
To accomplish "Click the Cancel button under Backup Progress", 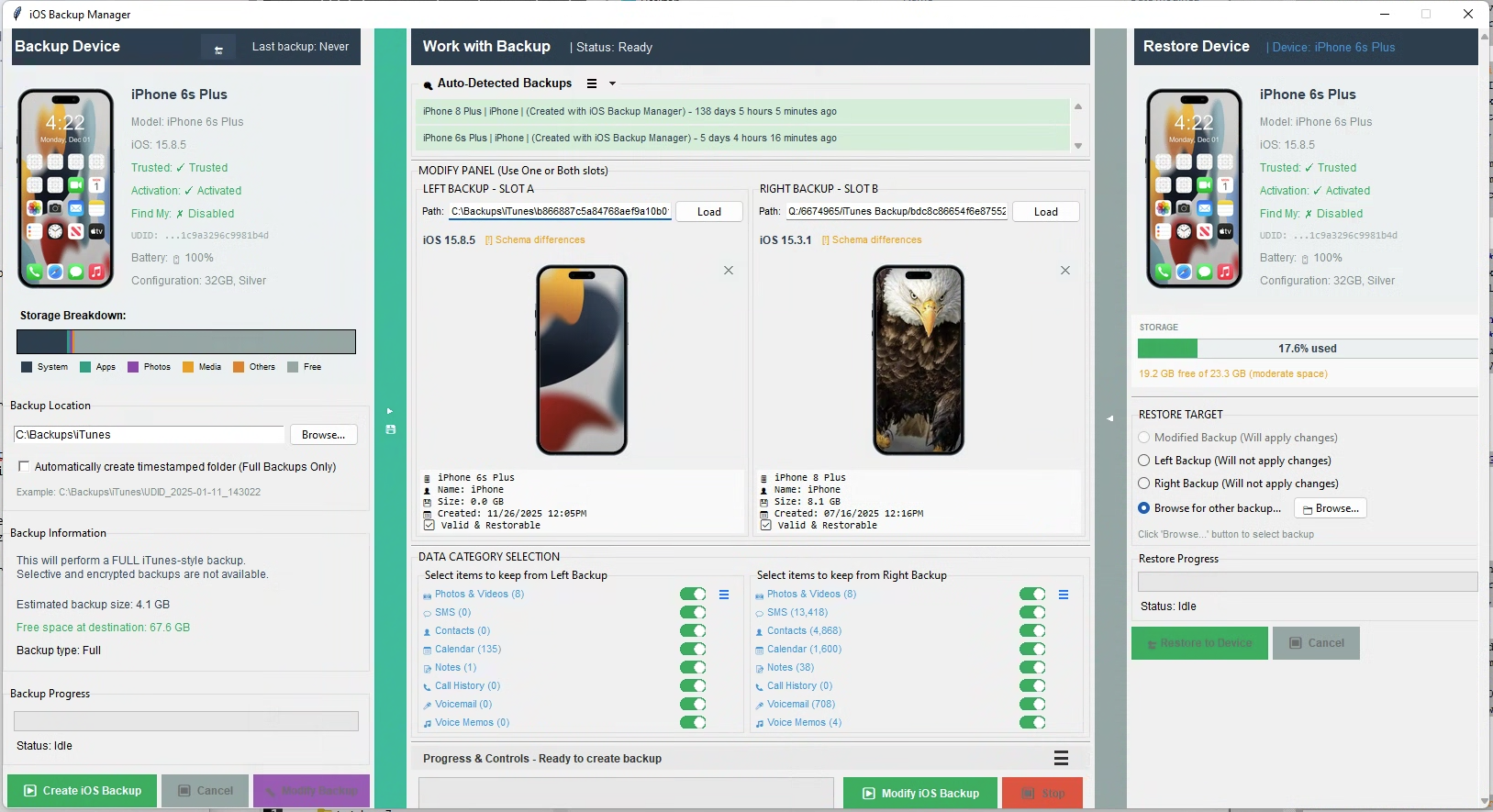I will pos(206,791).
